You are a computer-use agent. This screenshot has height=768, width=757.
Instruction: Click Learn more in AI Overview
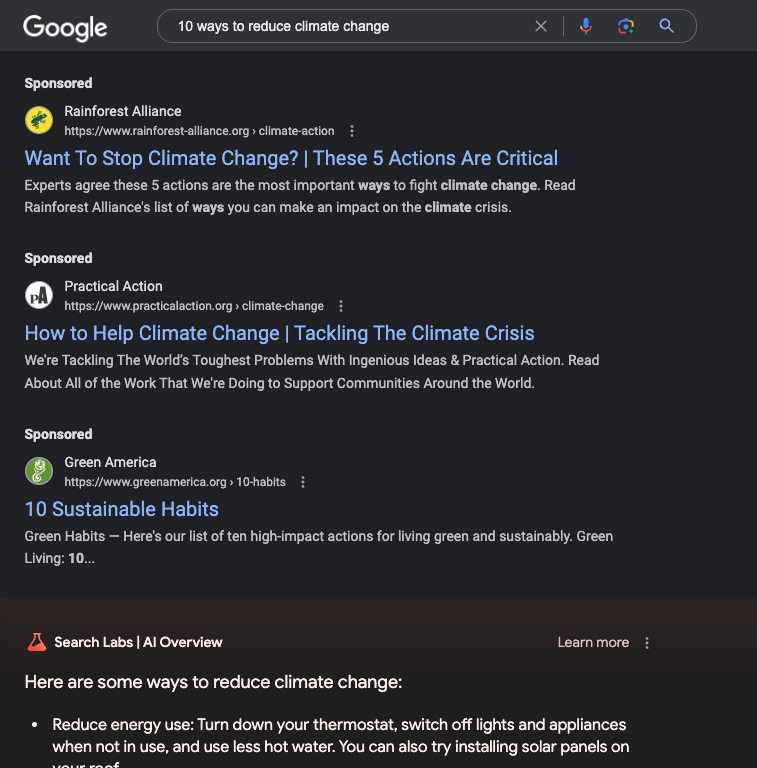[x=593, y=642]
